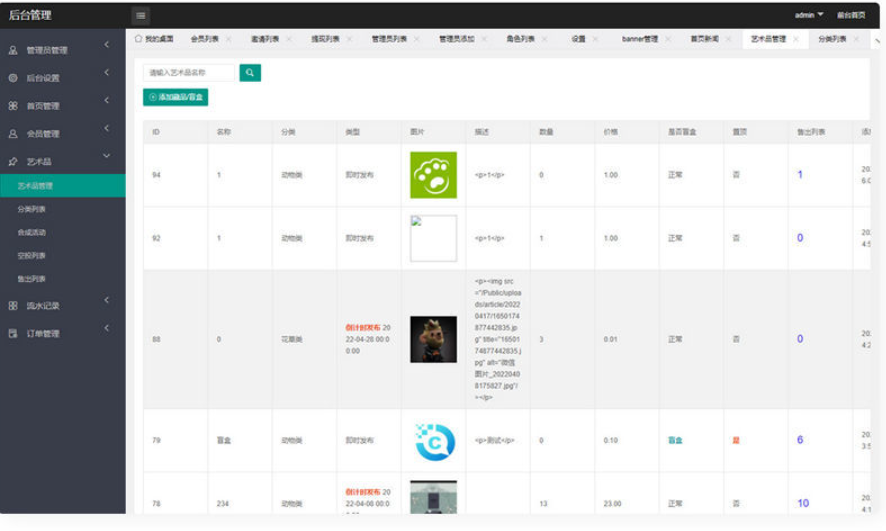Click the green search magnifier button

pyautogui.click(x=250, y=72)
